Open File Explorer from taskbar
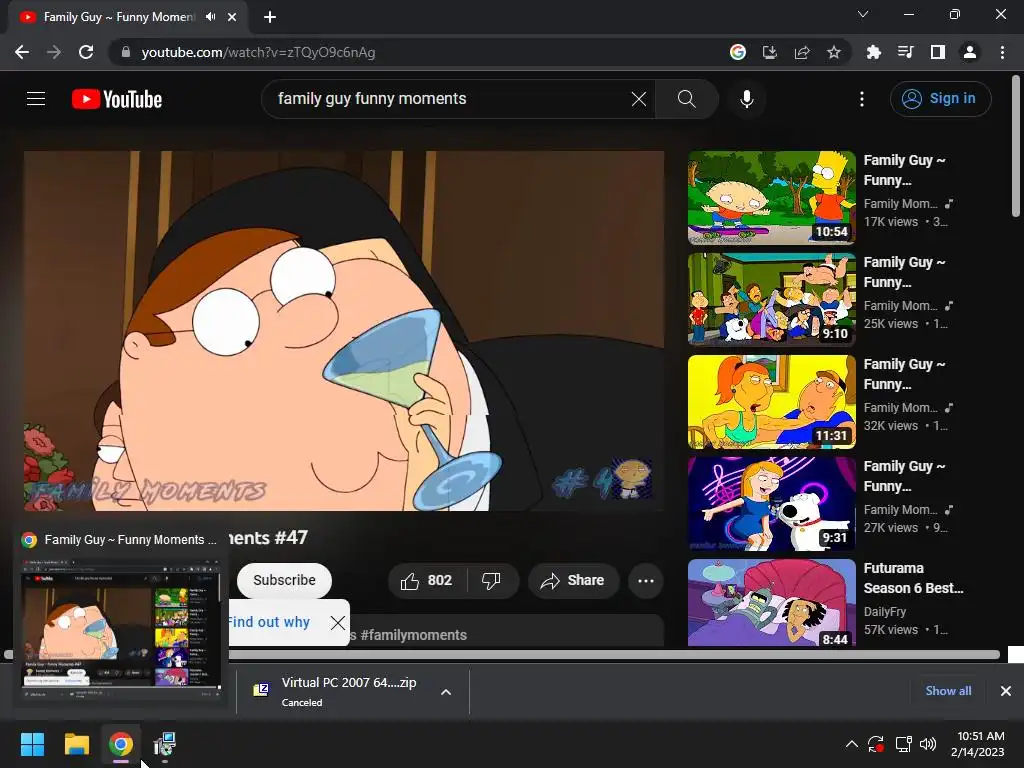The image size is (1024, 768). 76,744
